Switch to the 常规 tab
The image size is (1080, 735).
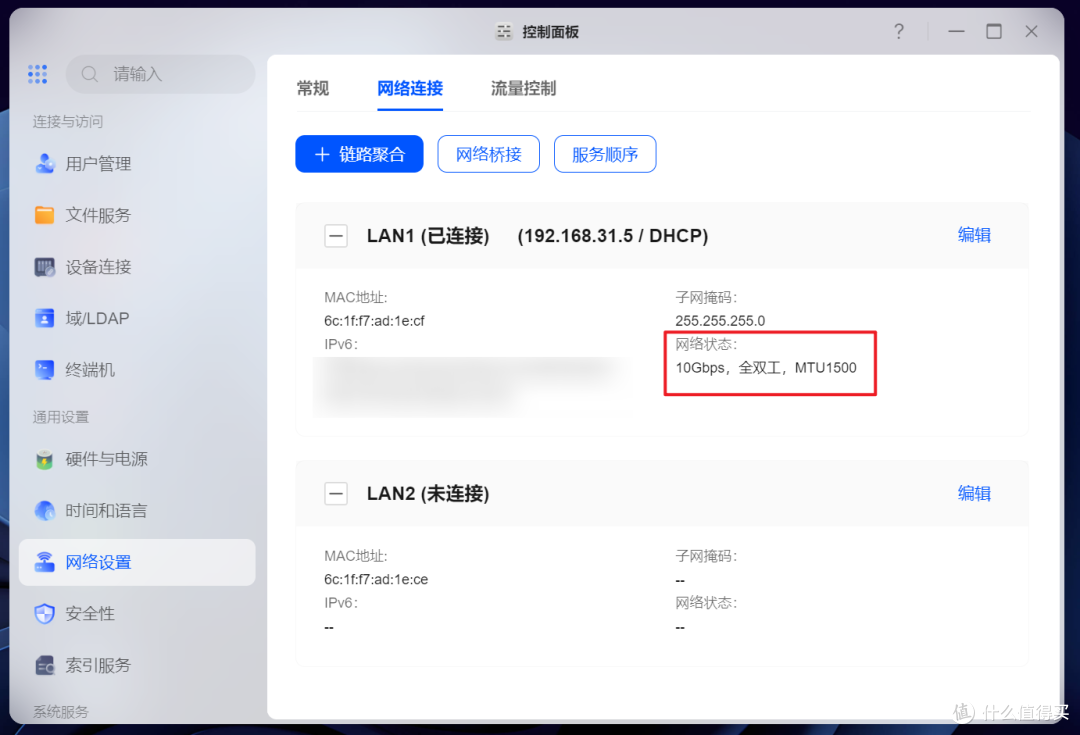click(x=313, y=88)
